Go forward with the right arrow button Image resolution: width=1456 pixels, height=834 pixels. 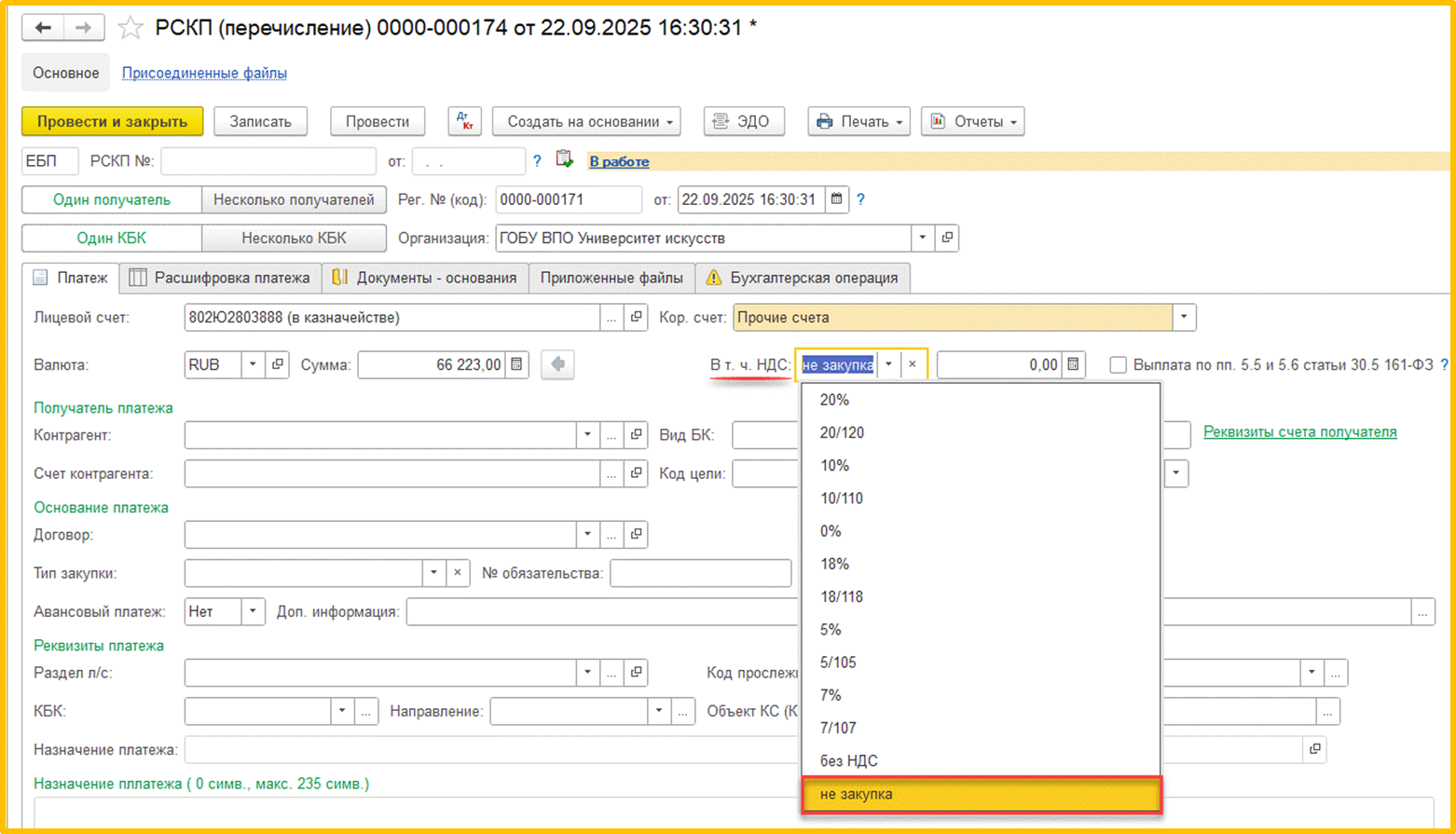click(x=83, y=28)
